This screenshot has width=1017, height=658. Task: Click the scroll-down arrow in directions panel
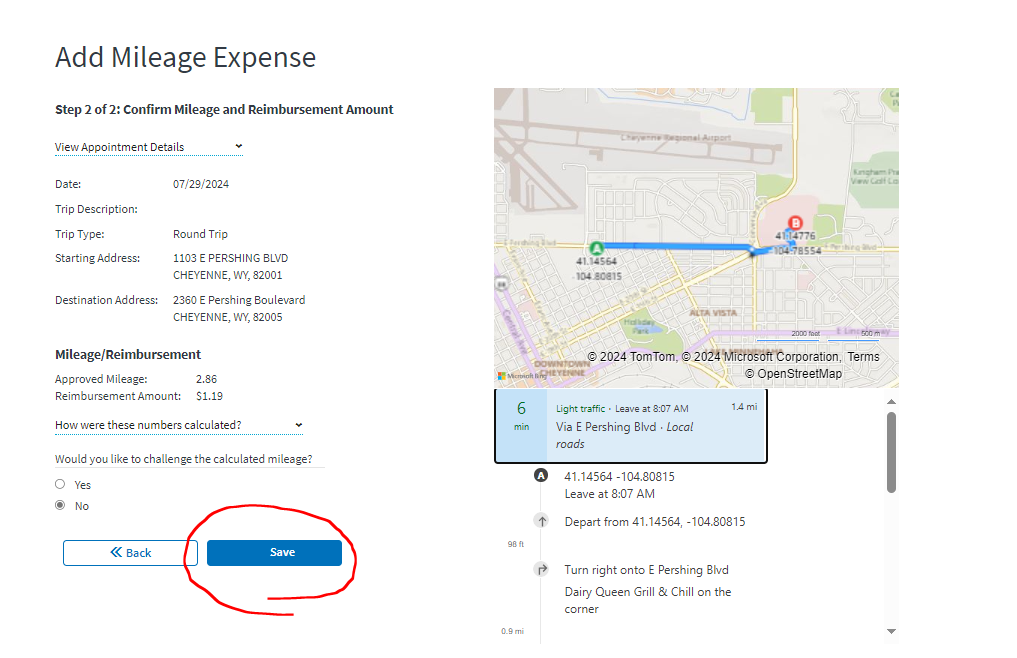click(891, 631)
